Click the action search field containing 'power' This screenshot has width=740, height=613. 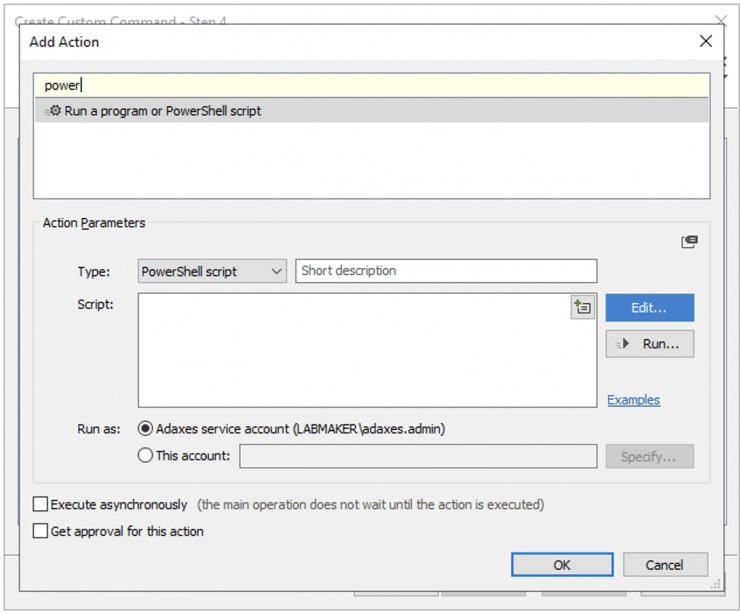[x=371, y=85]
